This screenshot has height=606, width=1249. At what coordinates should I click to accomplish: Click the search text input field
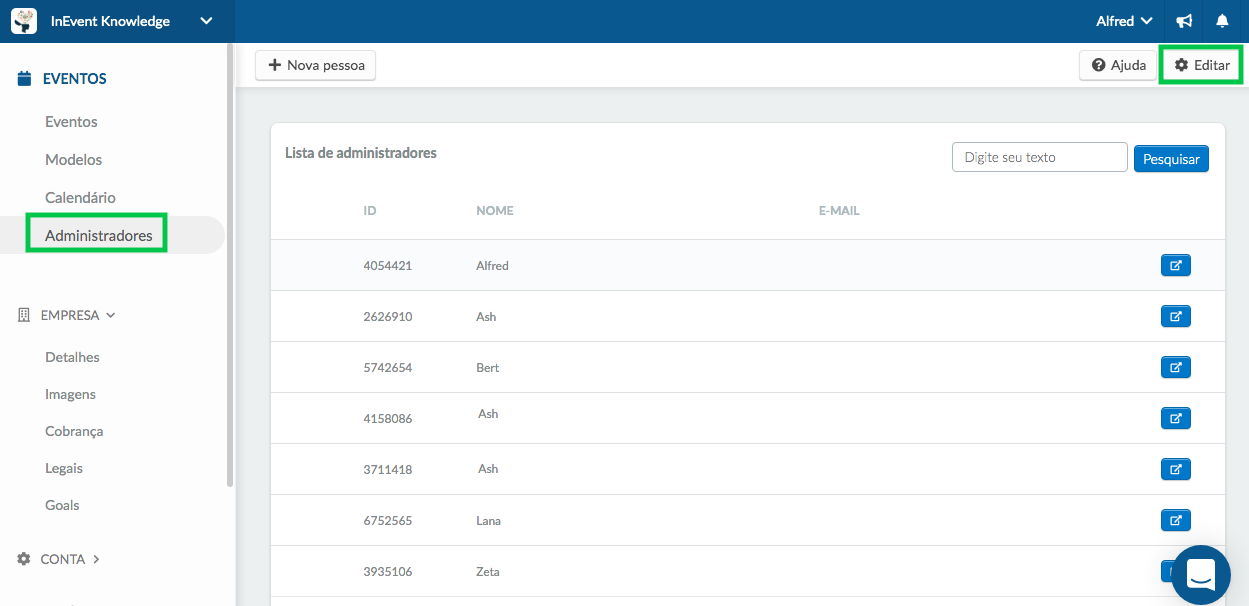tap(1040, 157)
